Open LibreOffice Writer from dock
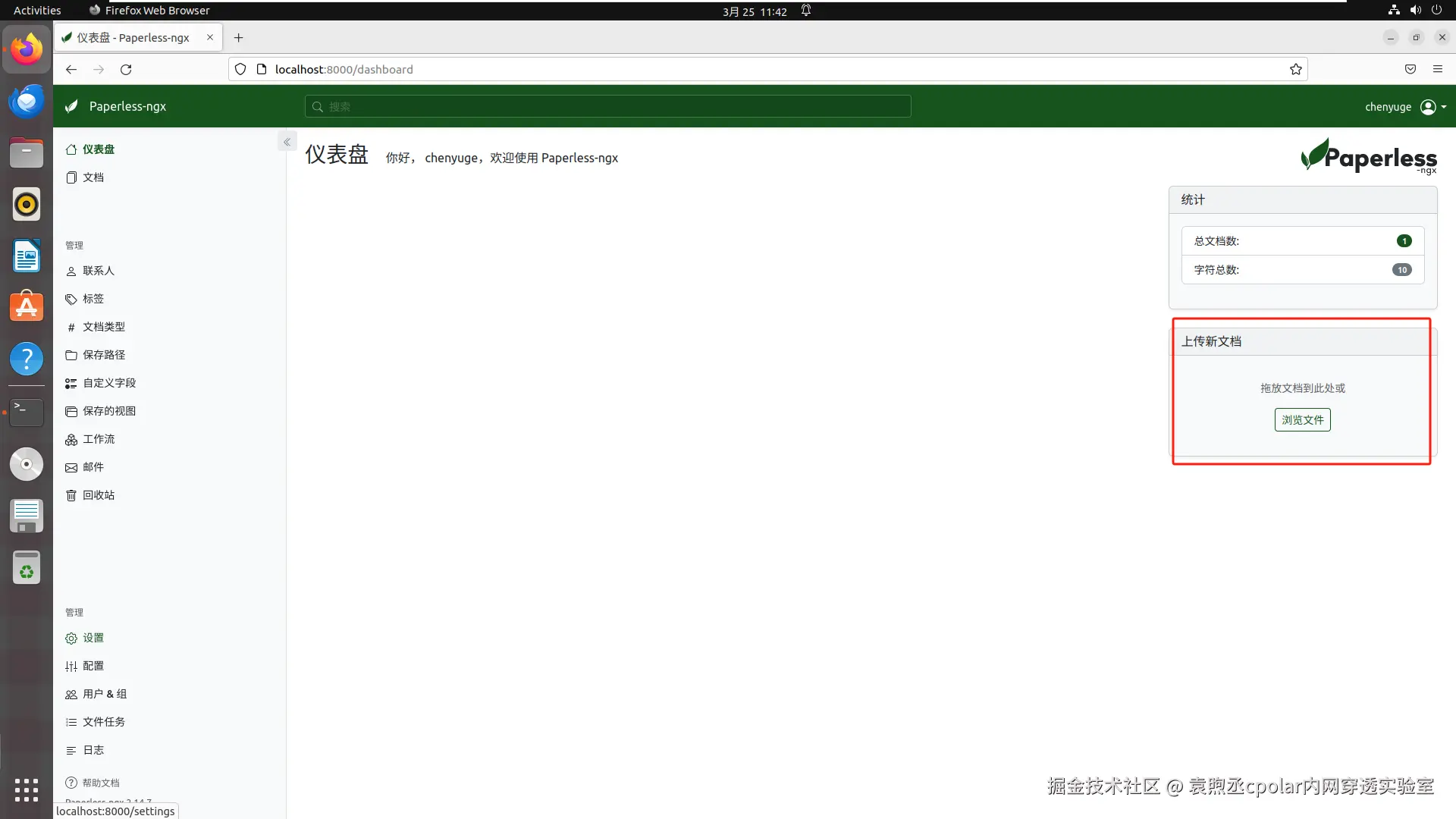 pos(27,256)
